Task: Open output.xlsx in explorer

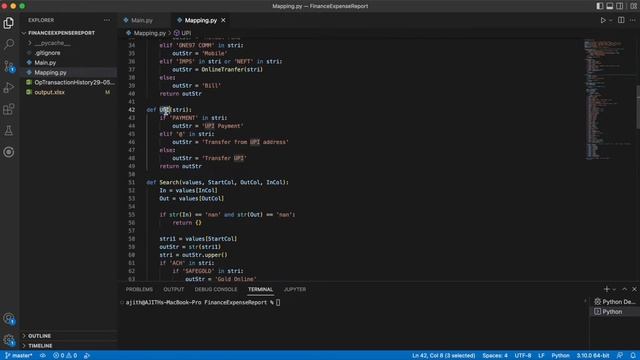Action: tap(49, 92)
